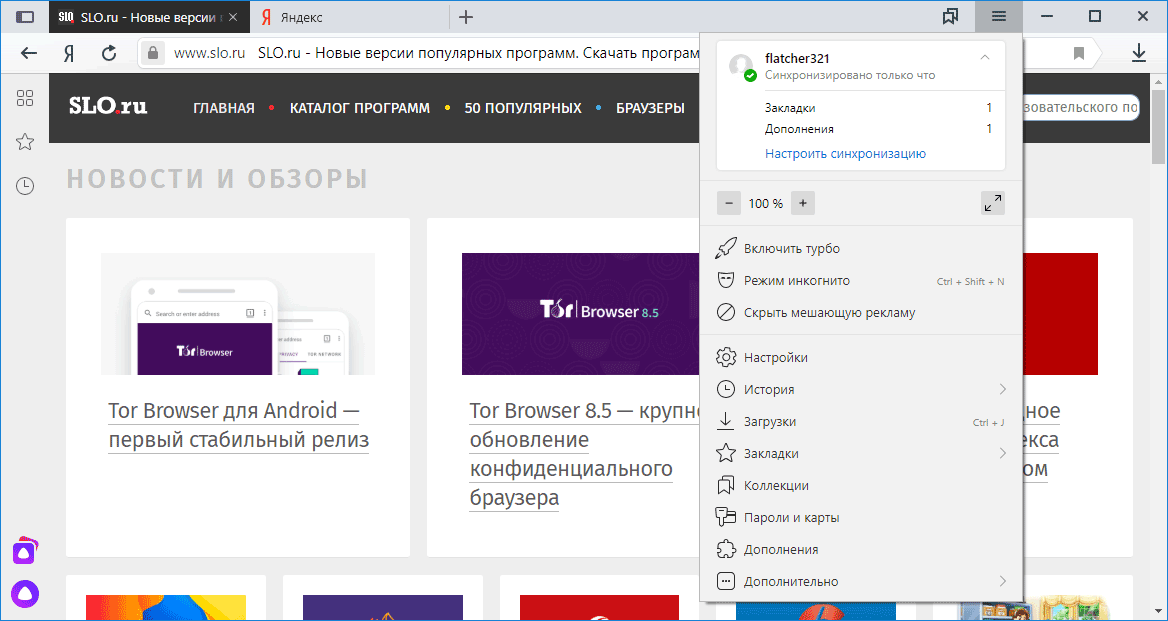Image resolution: width=1168 pixels, height=621 pixels.
Task: Click the padlock site security icon
Action: (x=153, y=53)
